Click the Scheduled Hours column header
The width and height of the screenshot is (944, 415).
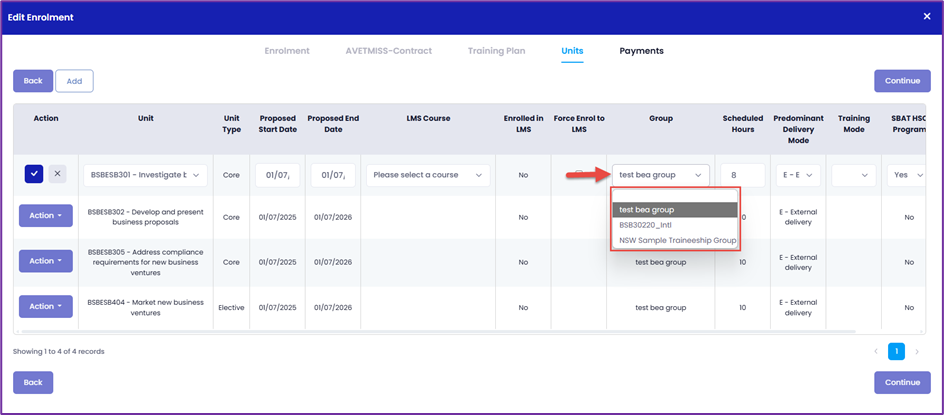click(x=742, y=124)
